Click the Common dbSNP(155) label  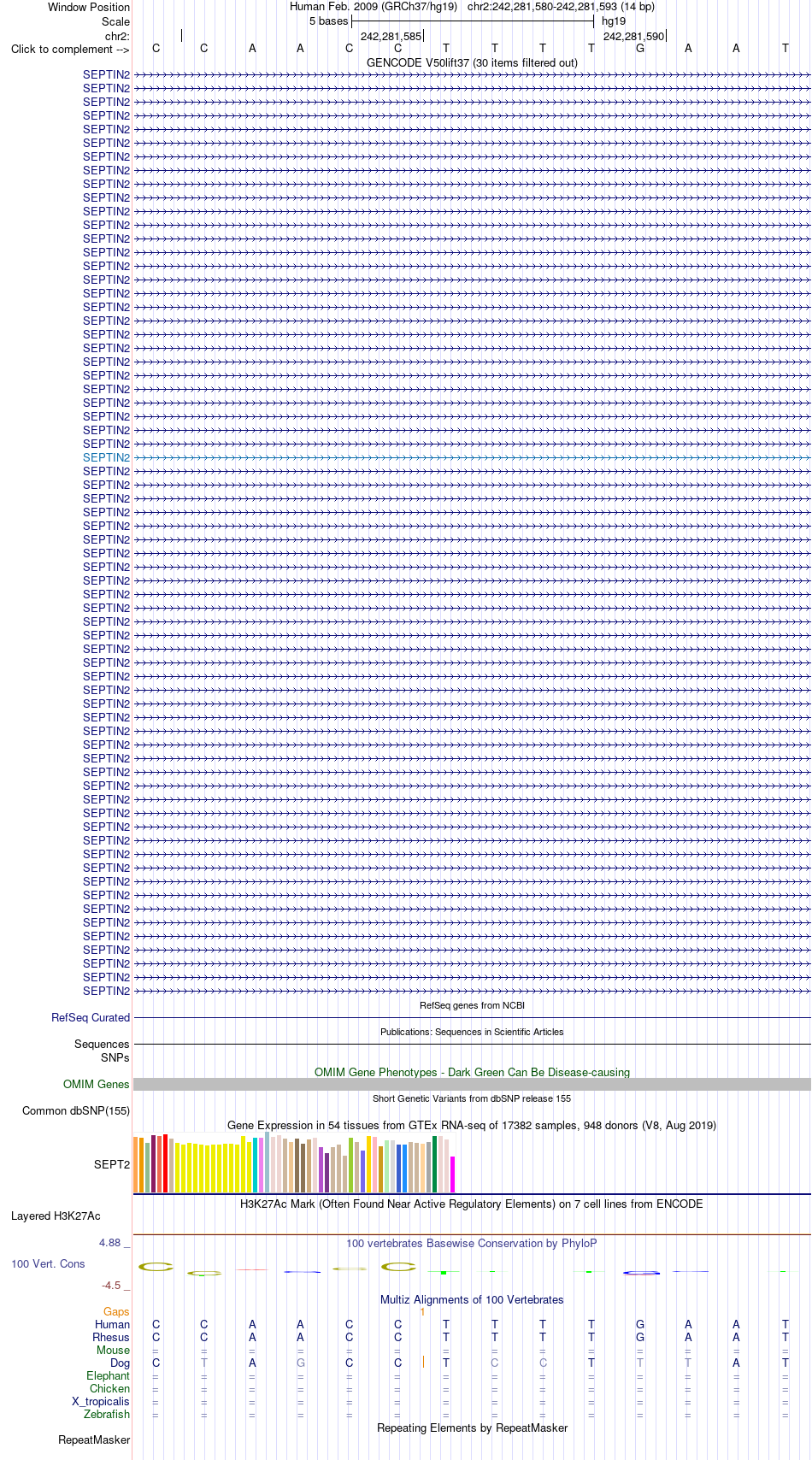pyautogui.click(x=76, y=1110)
